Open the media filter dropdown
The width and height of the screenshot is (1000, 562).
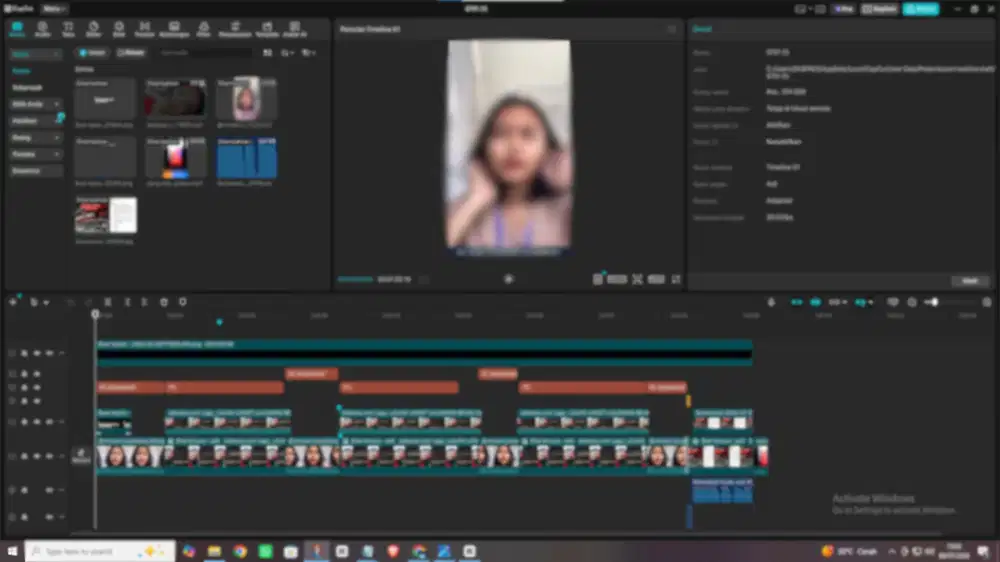309,53
